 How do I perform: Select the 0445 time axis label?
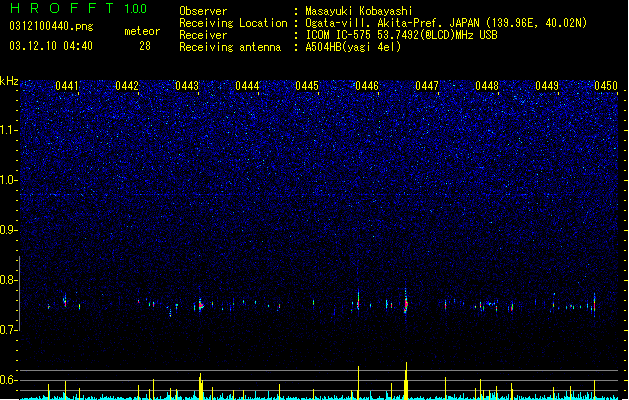[x=307, y=86]
